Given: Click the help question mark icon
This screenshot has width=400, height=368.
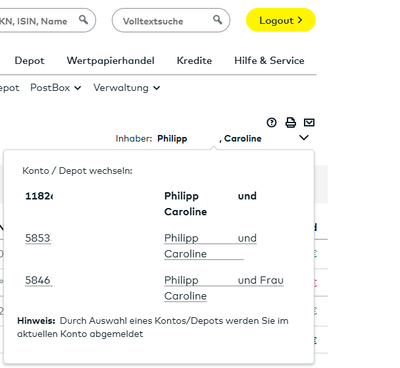Looking at the screenshot, I should tap(272, 123).
